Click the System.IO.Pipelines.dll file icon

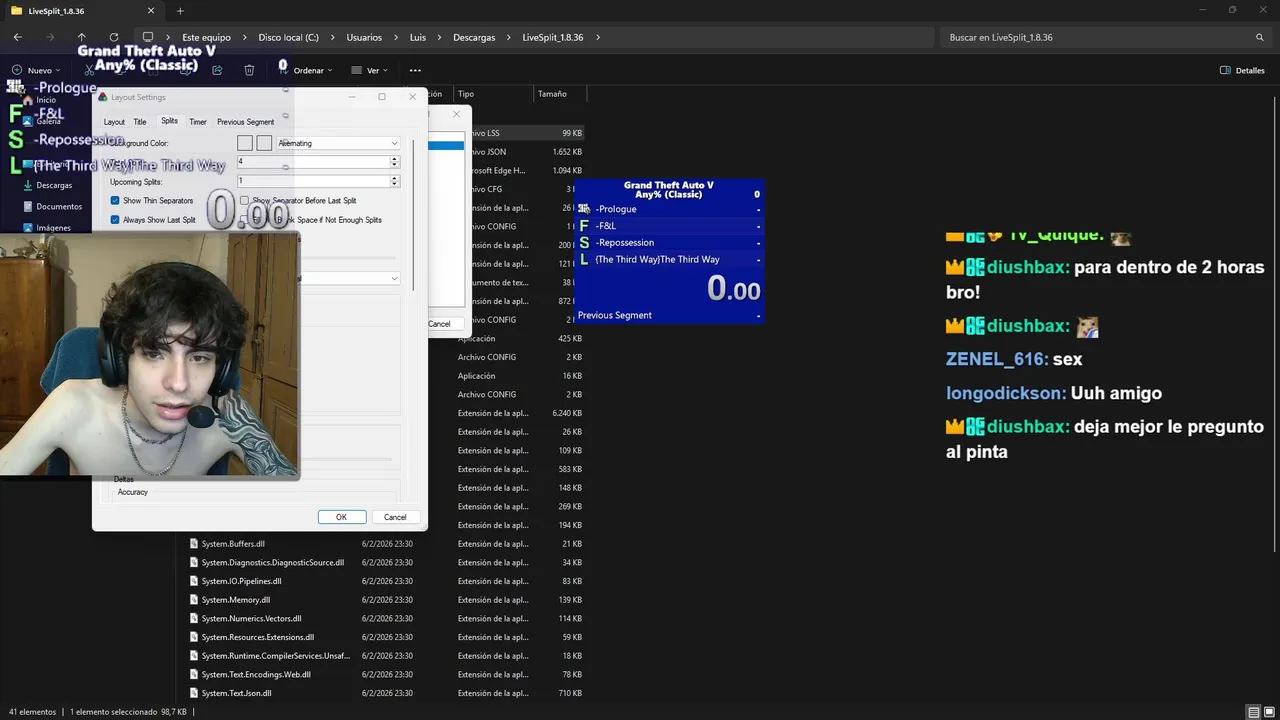click(x=194, y=581)
